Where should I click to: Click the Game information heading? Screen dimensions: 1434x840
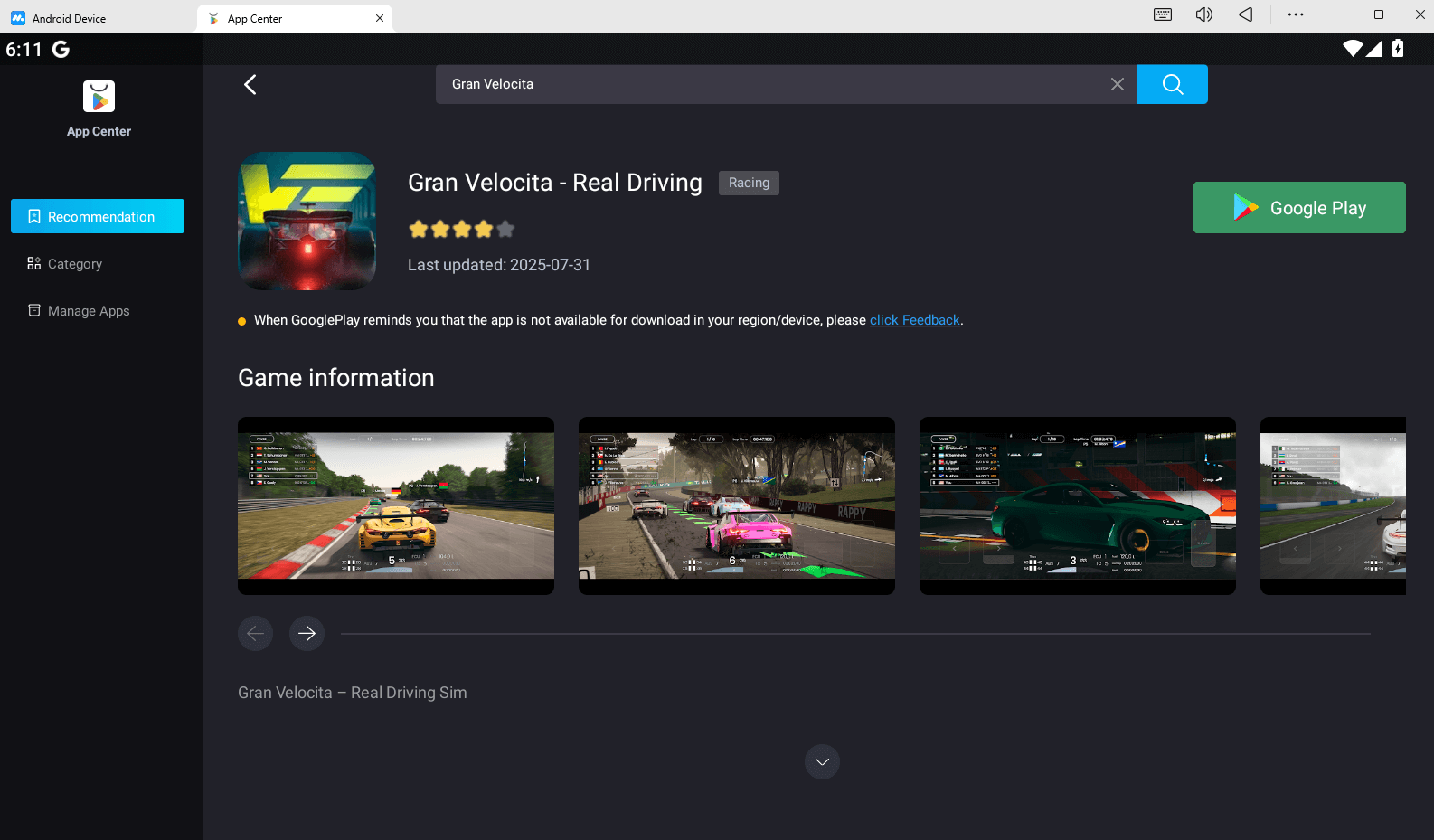click(x=336, y=378)
